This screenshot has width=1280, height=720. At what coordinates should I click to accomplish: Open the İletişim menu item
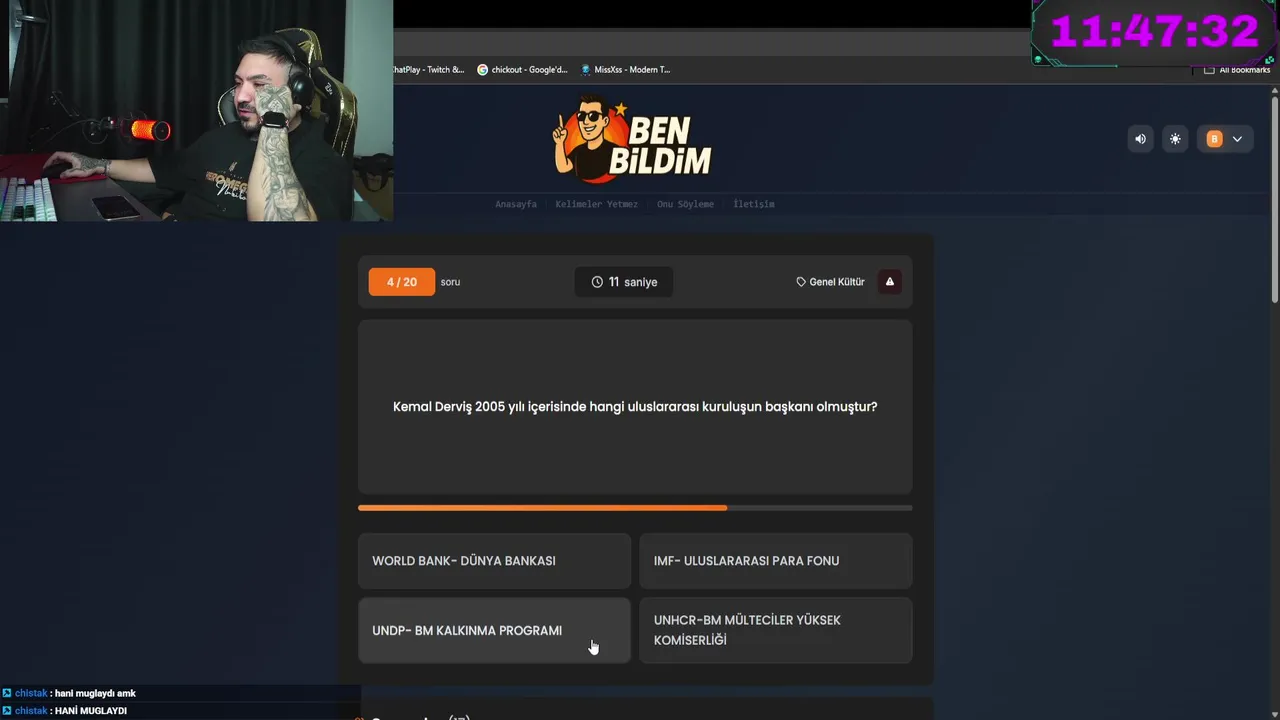click(753, 204)
